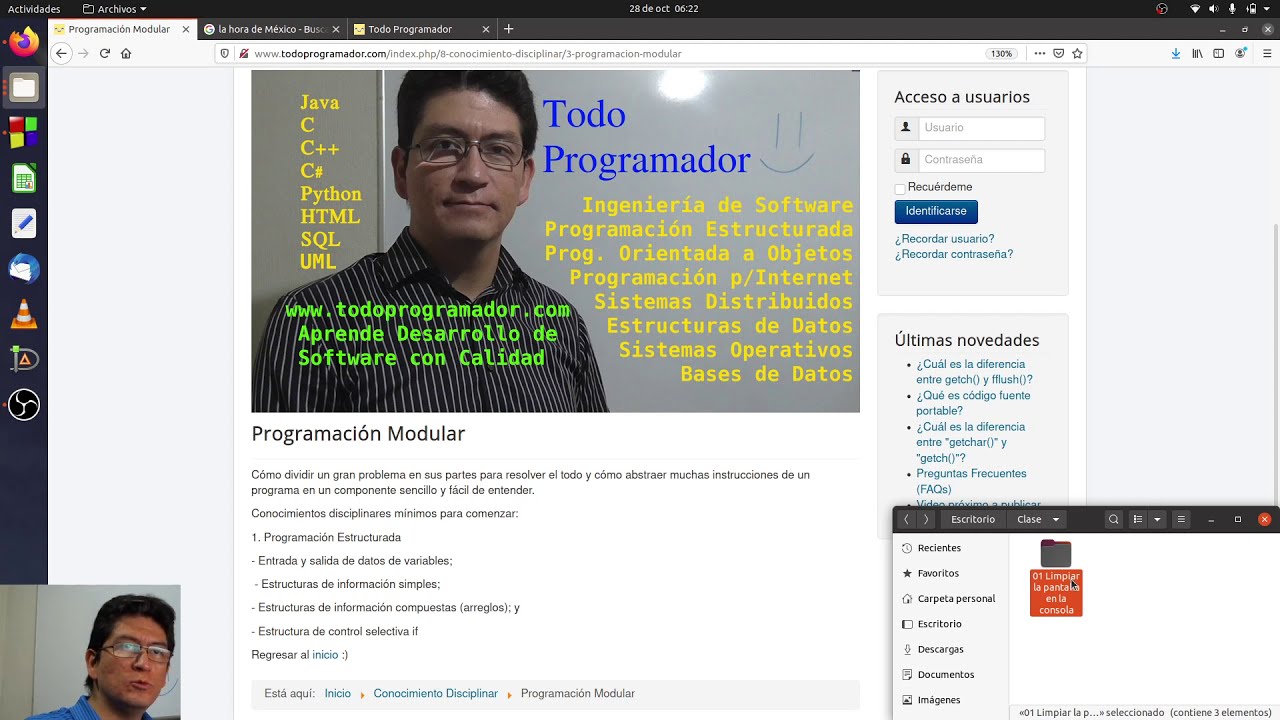Save page to Pocket
Viewport: 1280px width, 720px height.
tap(1059, 54)
